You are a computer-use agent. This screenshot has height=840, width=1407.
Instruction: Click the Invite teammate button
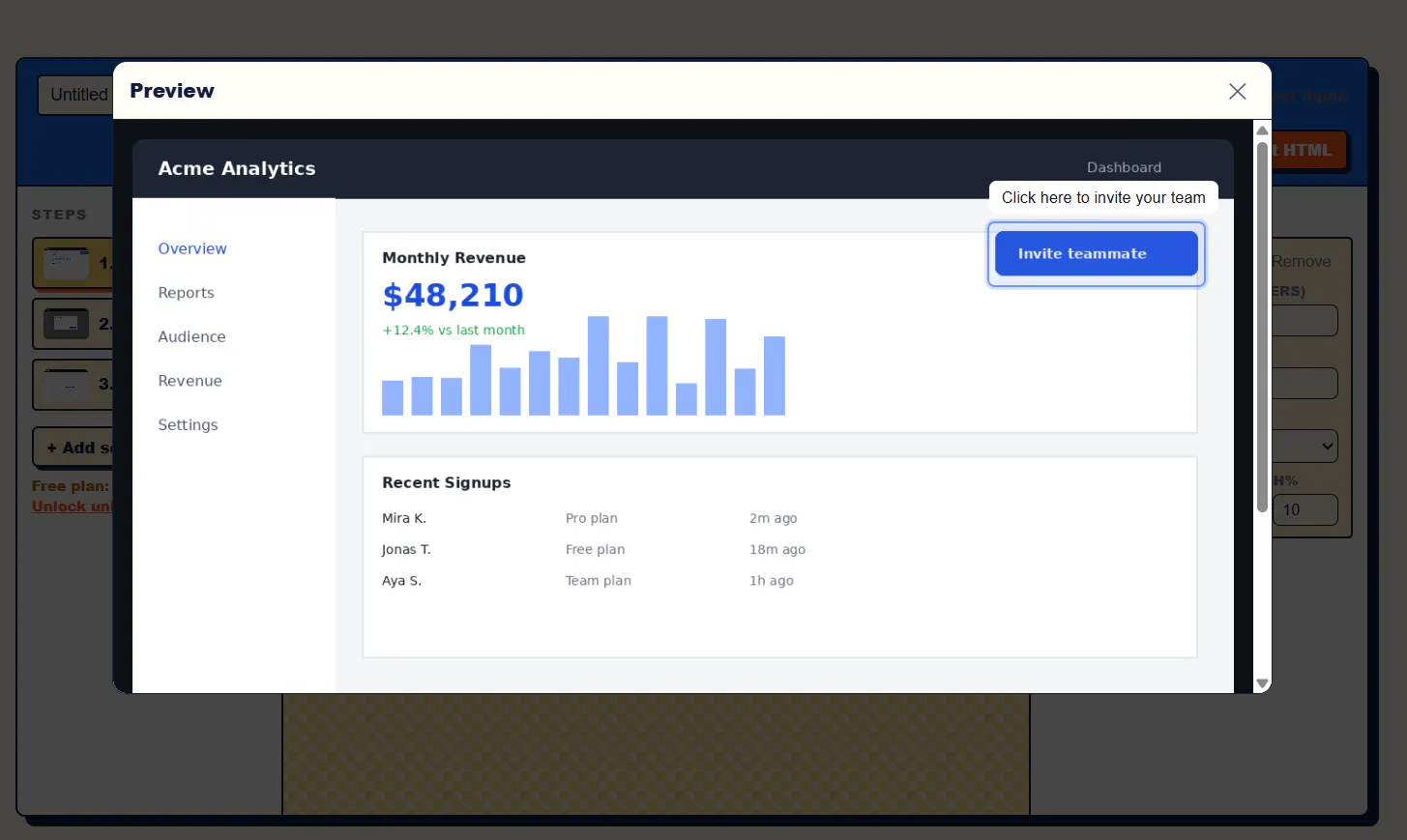pyautogui.click(x=1096, y=253)
